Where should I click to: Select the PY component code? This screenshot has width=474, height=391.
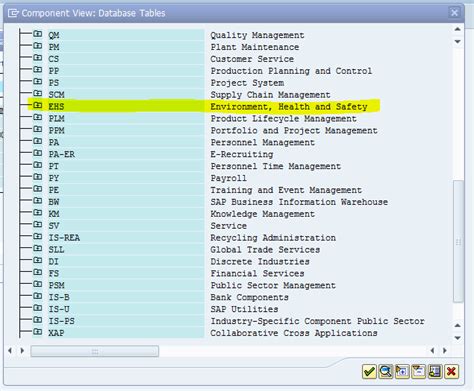coord(54,178)
